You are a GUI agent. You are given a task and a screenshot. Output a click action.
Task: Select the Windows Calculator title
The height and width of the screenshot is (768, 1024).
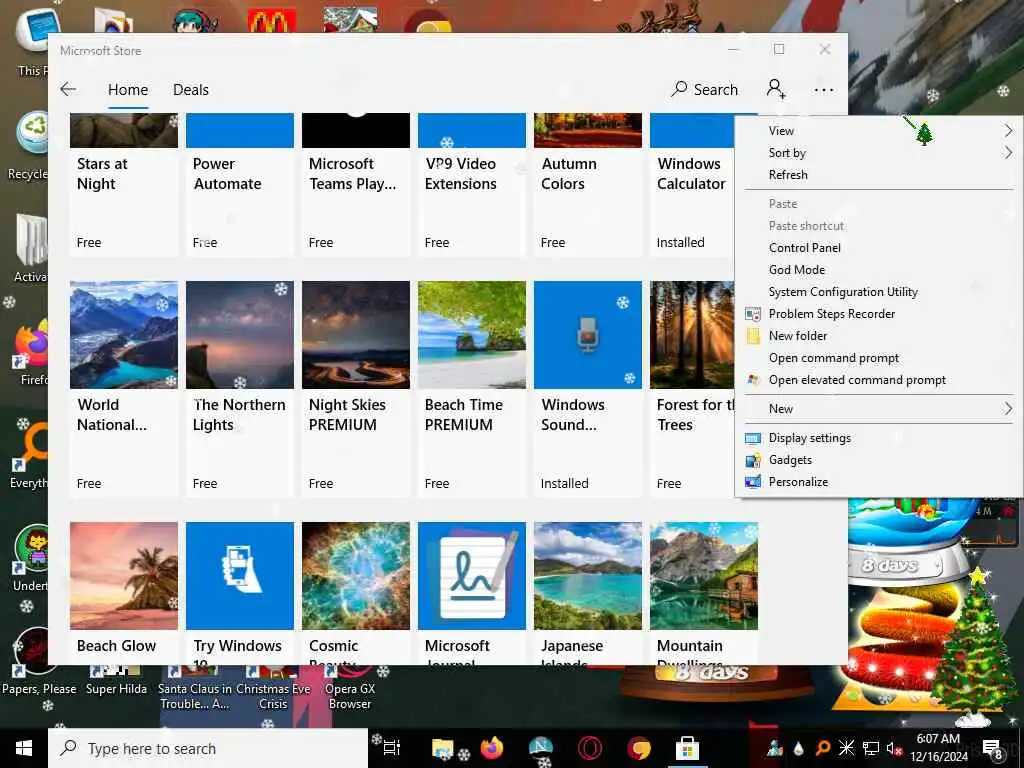pos(691,174)
